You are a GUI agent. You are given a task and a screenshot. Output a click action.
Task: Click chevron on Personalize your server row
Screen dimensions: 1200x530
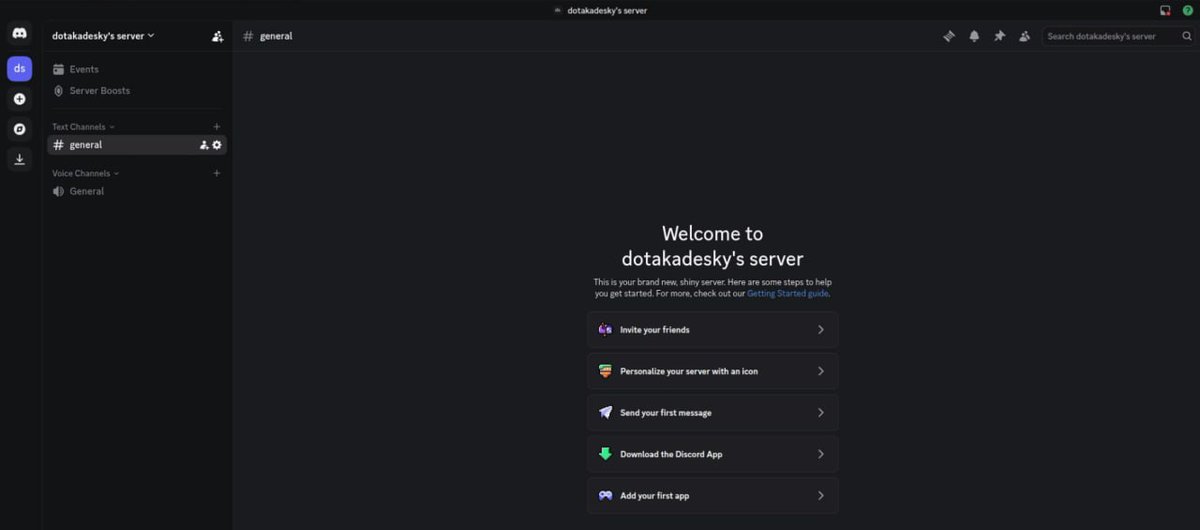[821, 371]
